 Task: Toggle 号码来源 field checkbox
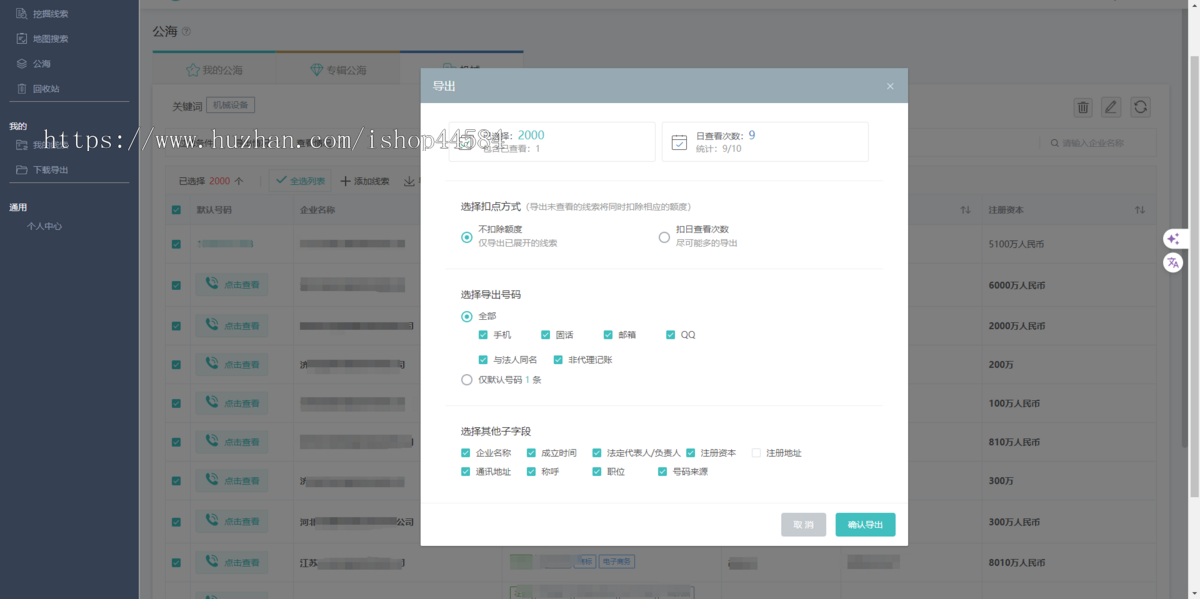(662, 471)
